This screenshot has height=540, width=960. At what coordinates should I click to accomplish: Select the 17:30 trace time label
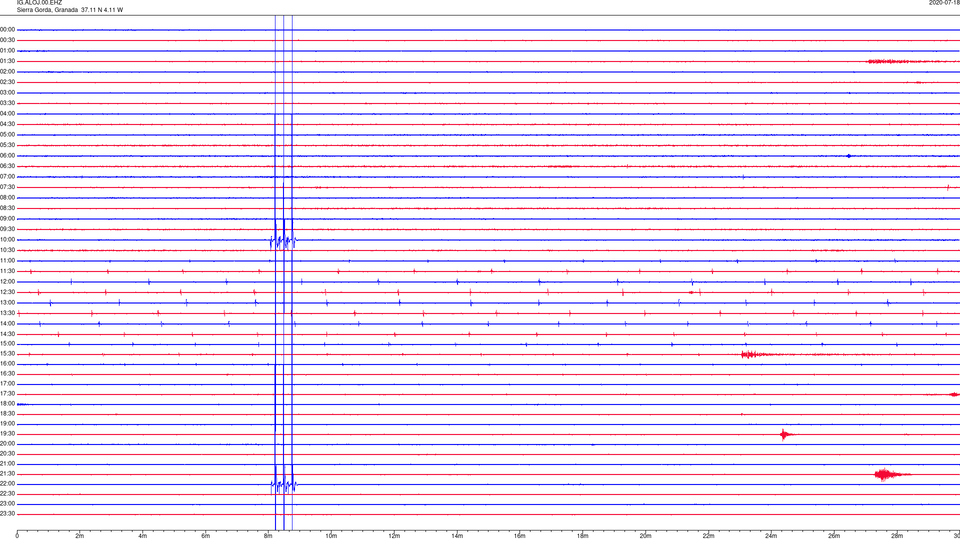click(x=7, y=394)
